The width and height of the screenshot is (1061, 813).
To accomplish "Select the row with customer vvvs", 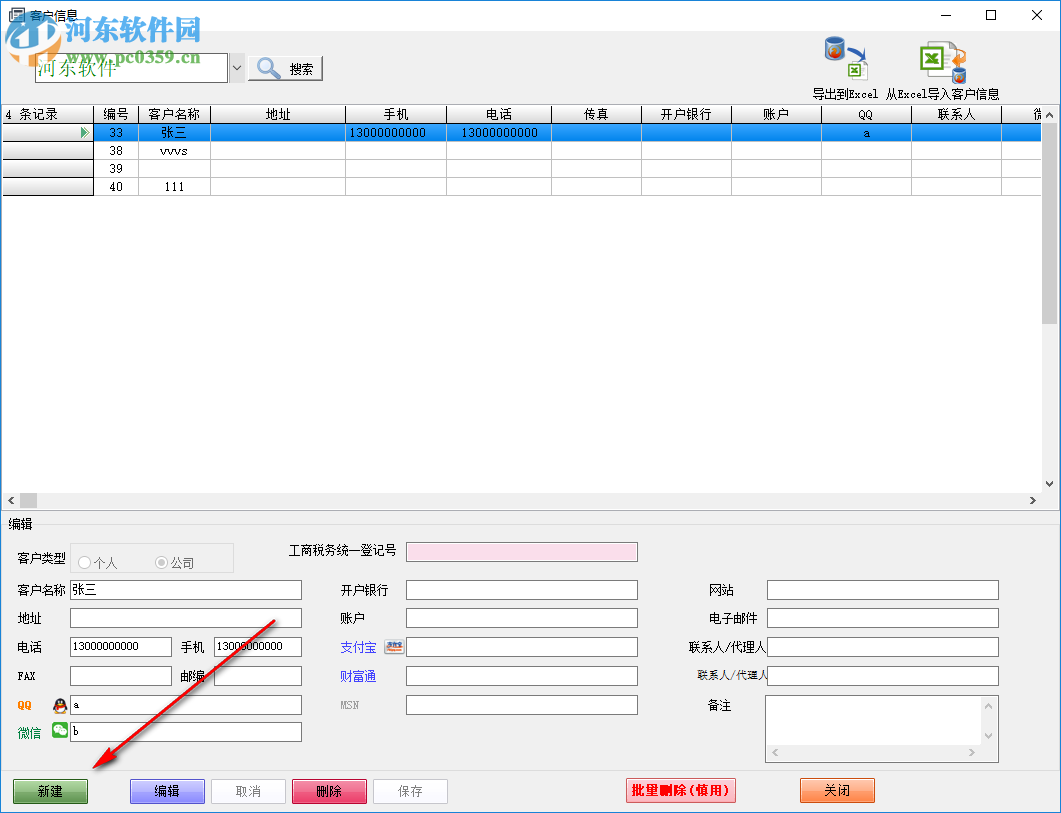I will click(x=174, y=151).
